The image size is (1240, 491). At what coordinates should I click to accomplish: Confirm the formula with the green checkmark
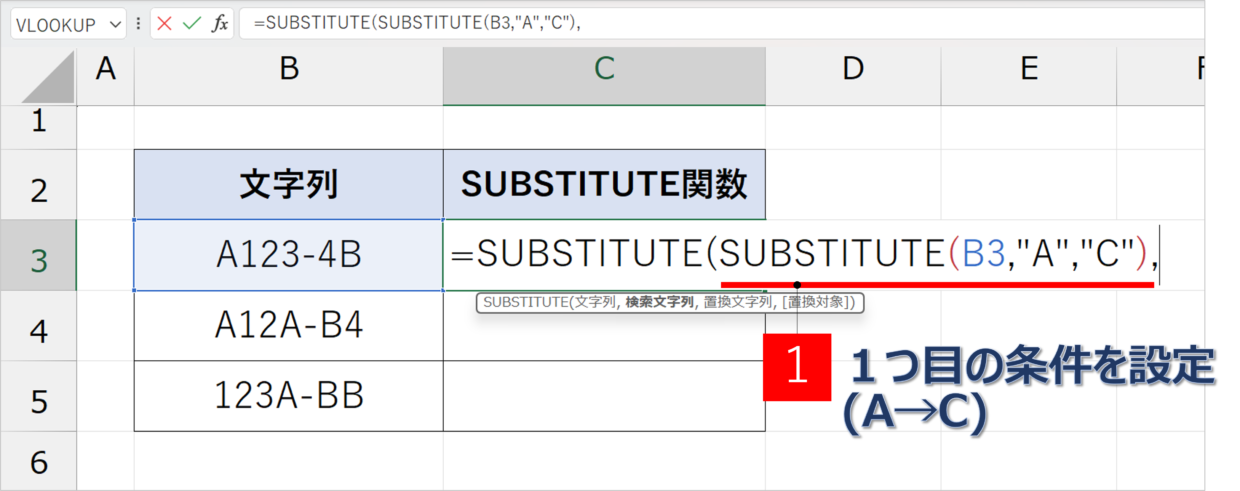[191, 23]
